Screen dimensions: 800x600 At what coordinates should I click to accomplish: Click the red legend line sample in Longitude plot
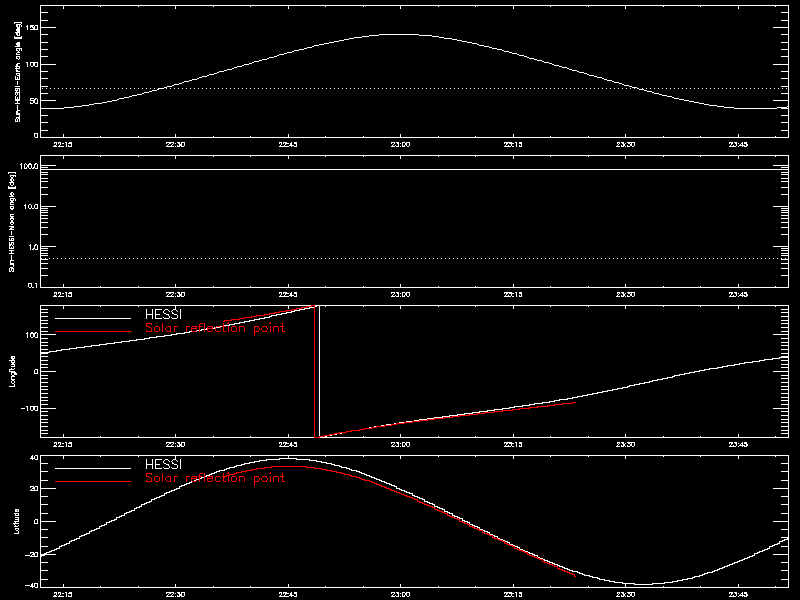click(93, 332)
